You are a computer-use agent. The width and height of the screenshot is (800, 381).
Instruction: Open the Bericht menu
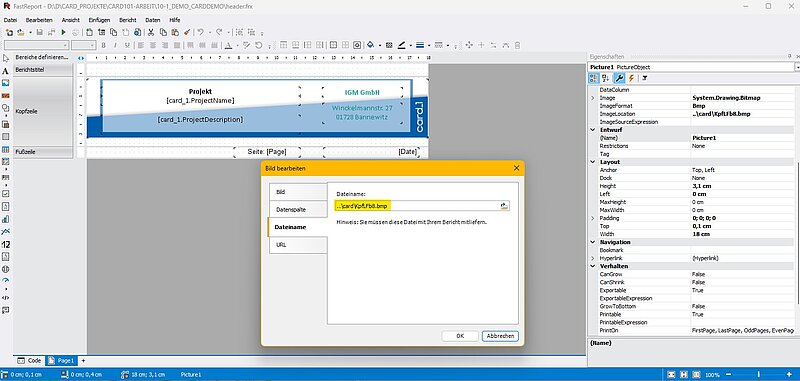click(128, 20)
